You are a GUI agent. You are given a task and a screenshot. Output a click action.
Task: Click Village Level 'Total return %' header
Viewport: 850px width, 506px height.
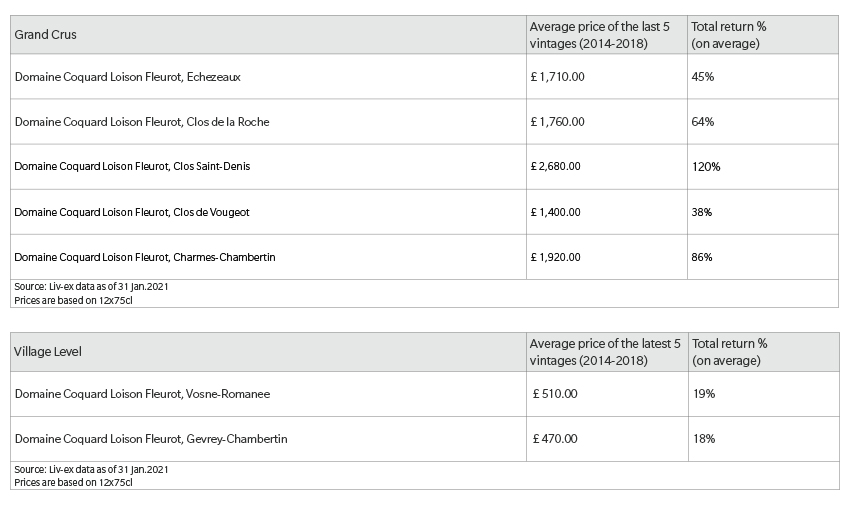(730, 352)
